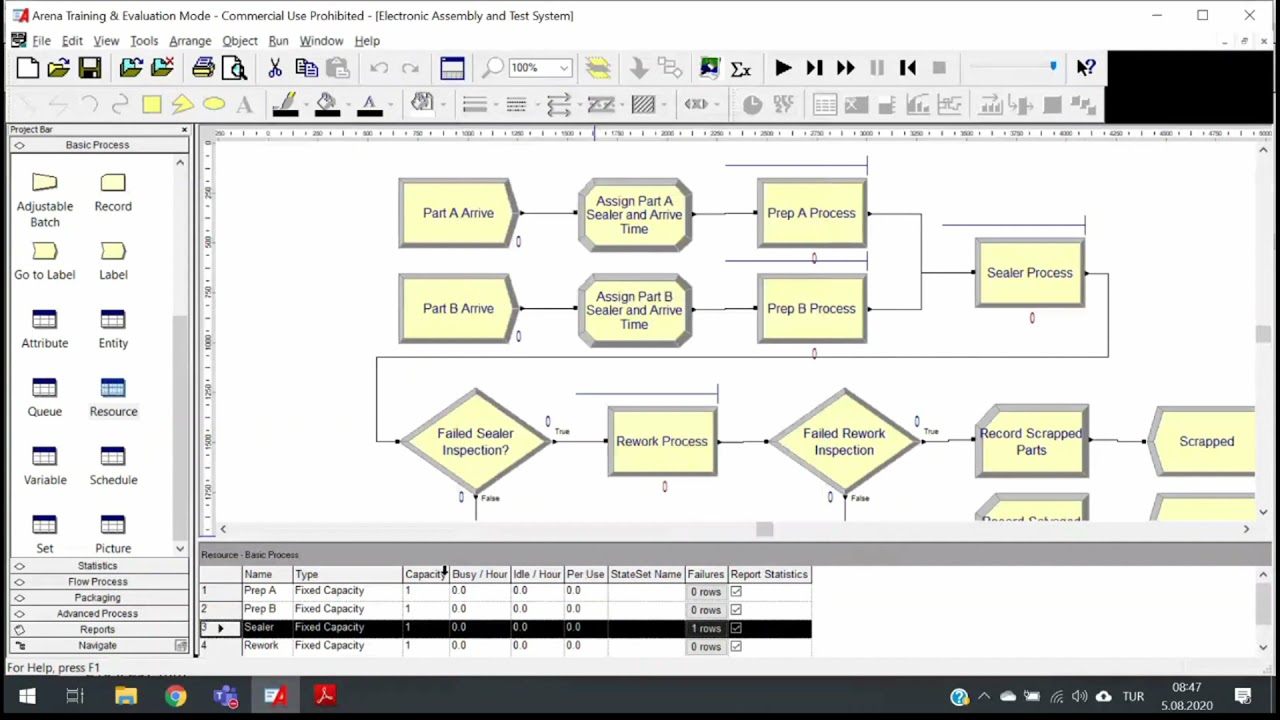This screenshot has width=1280, height=720.
Task: Pick the Adjustable Batch module
Action: coord(45,200)
